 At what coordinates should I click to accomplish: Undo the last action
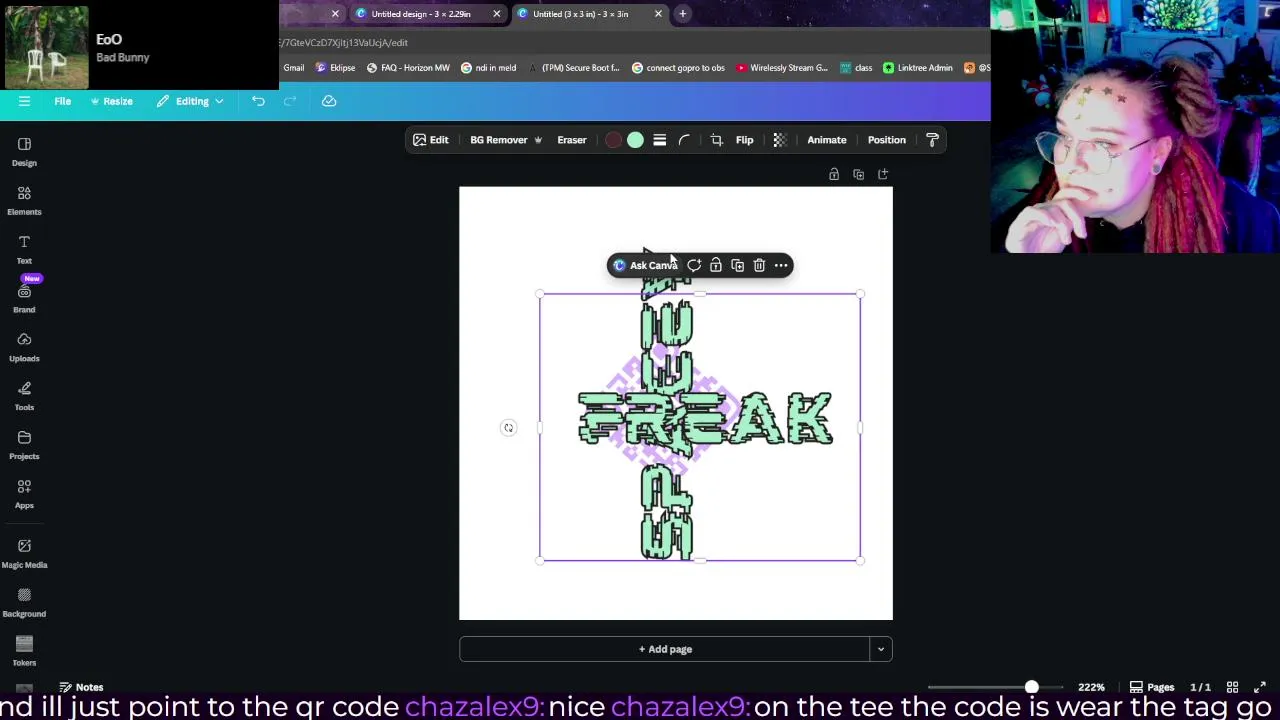pyautogui.click(x=258, y=101)
